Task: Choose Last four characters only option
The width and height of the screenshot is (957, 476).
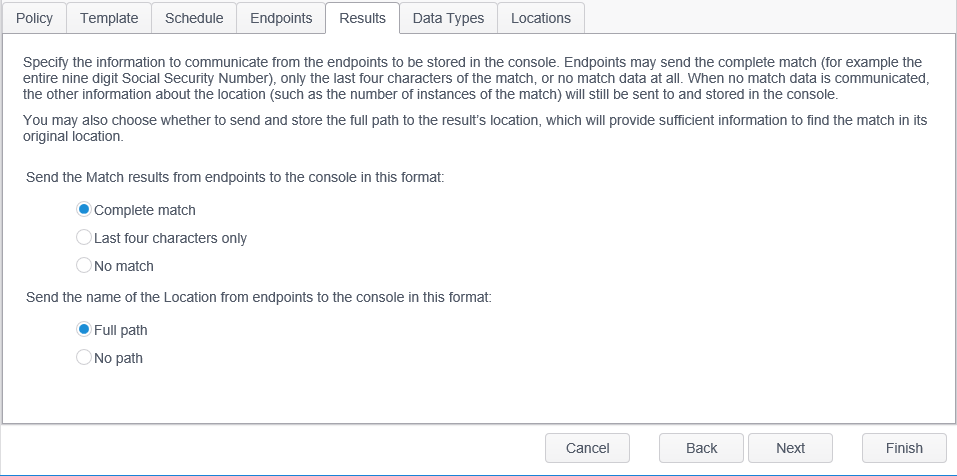Action: point(85,238)
